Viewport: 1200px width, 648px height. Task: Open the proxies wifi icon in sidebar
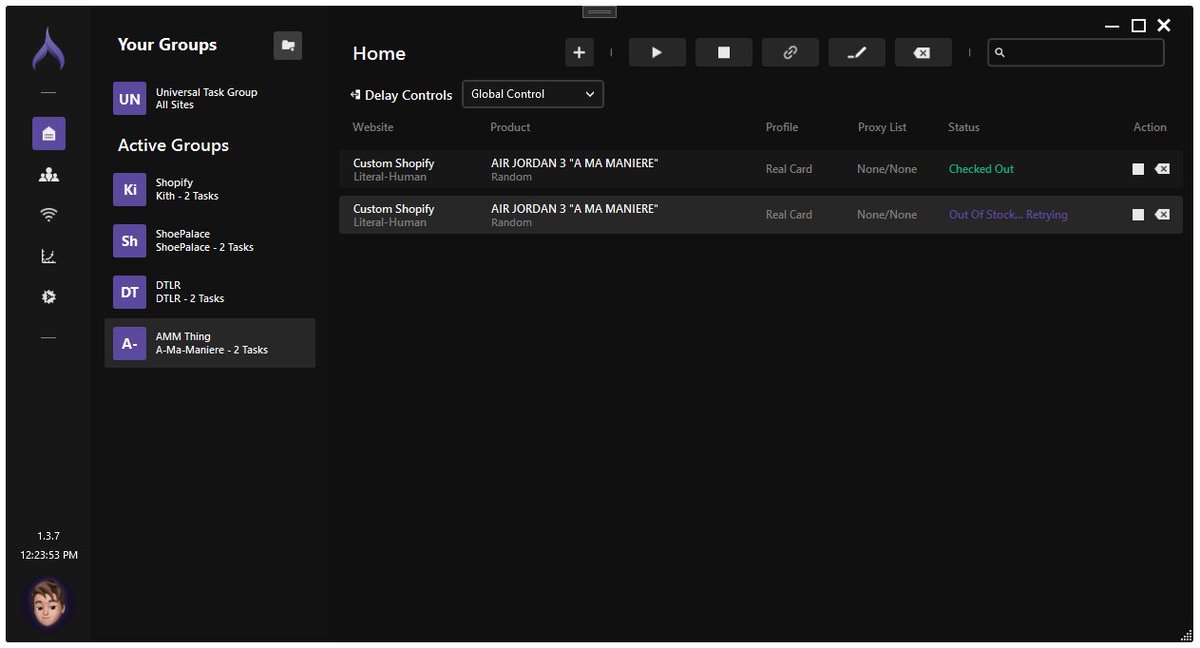(49, 215)
